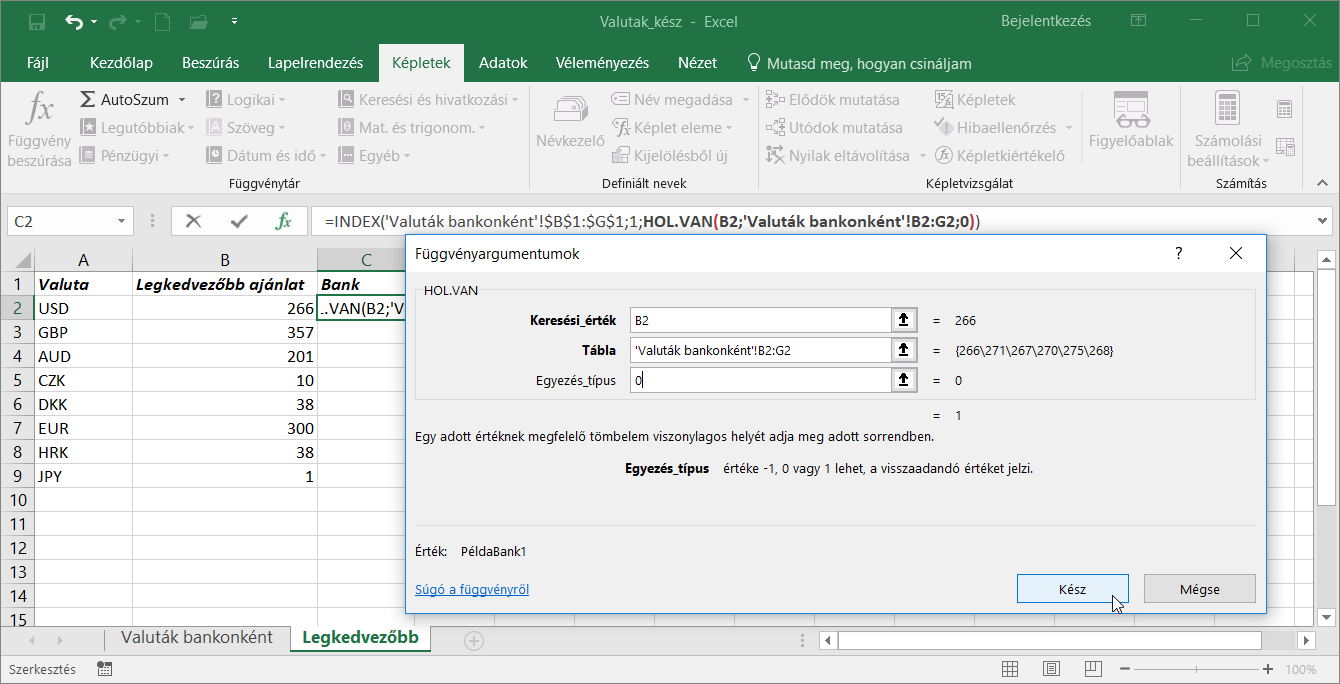Screen dimensions: 1340x684
Task: Open the Valuták bankonként sheet tab
Action: coord(197,638)
